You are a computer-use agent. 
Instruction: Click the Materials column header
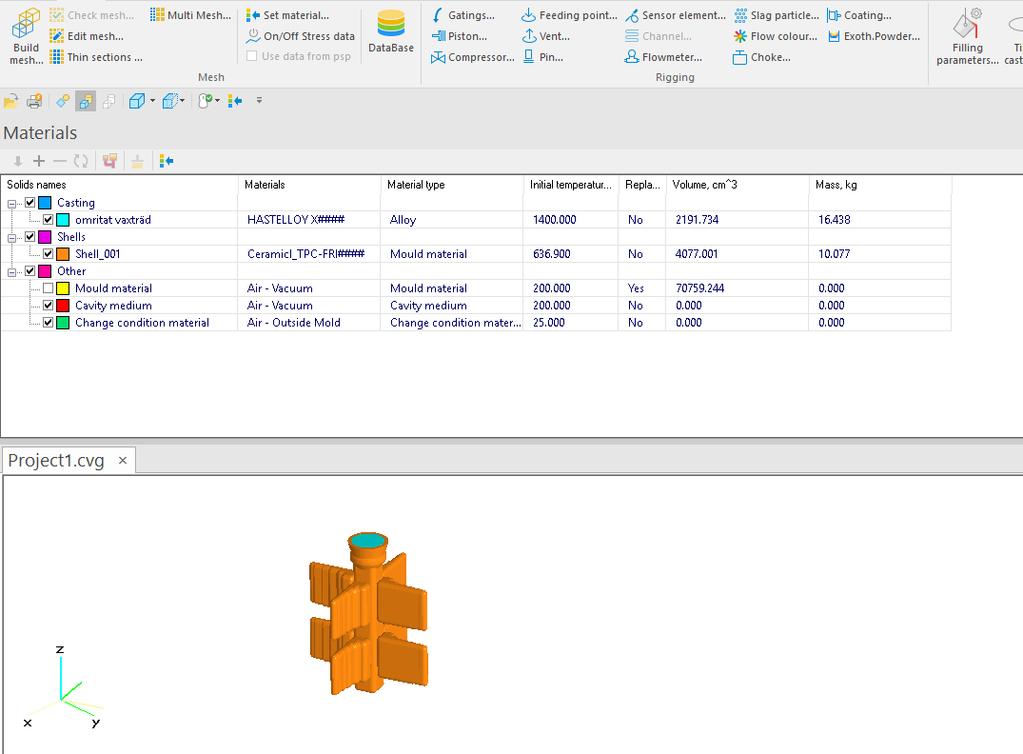pos(310,185)
